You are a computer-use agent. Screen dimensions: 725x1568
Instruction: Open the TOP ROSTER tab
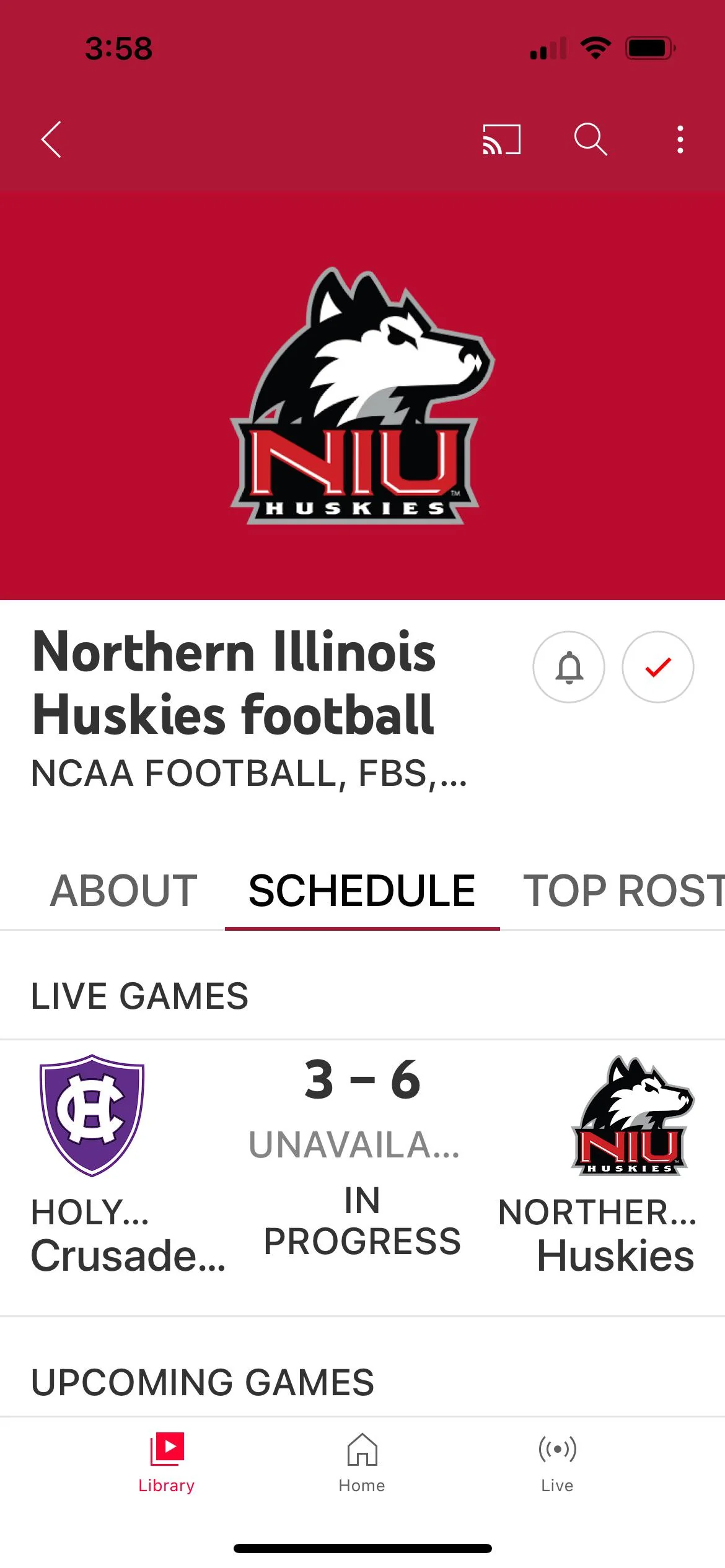click(x=623, y=891)
